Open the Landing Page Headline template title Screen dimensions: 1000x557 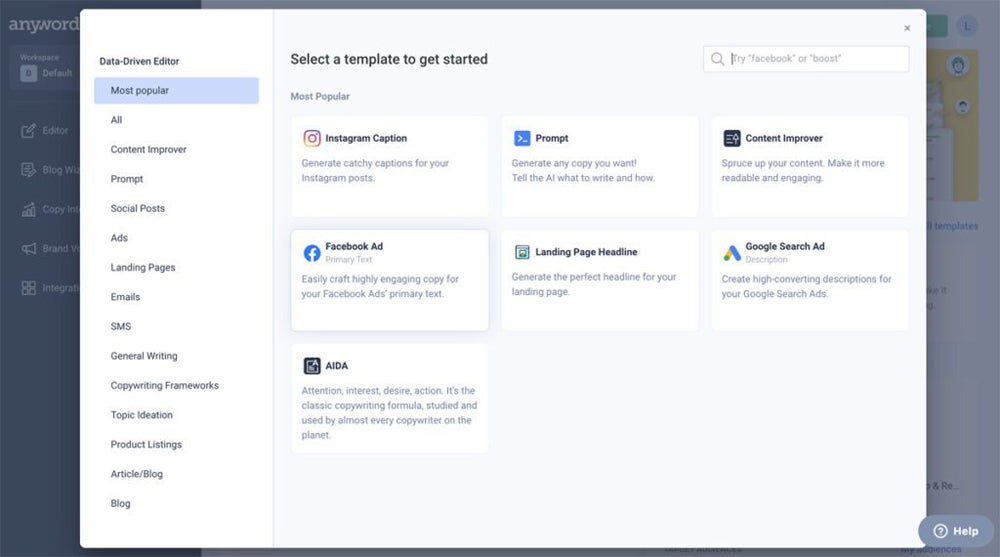(586, 252)
